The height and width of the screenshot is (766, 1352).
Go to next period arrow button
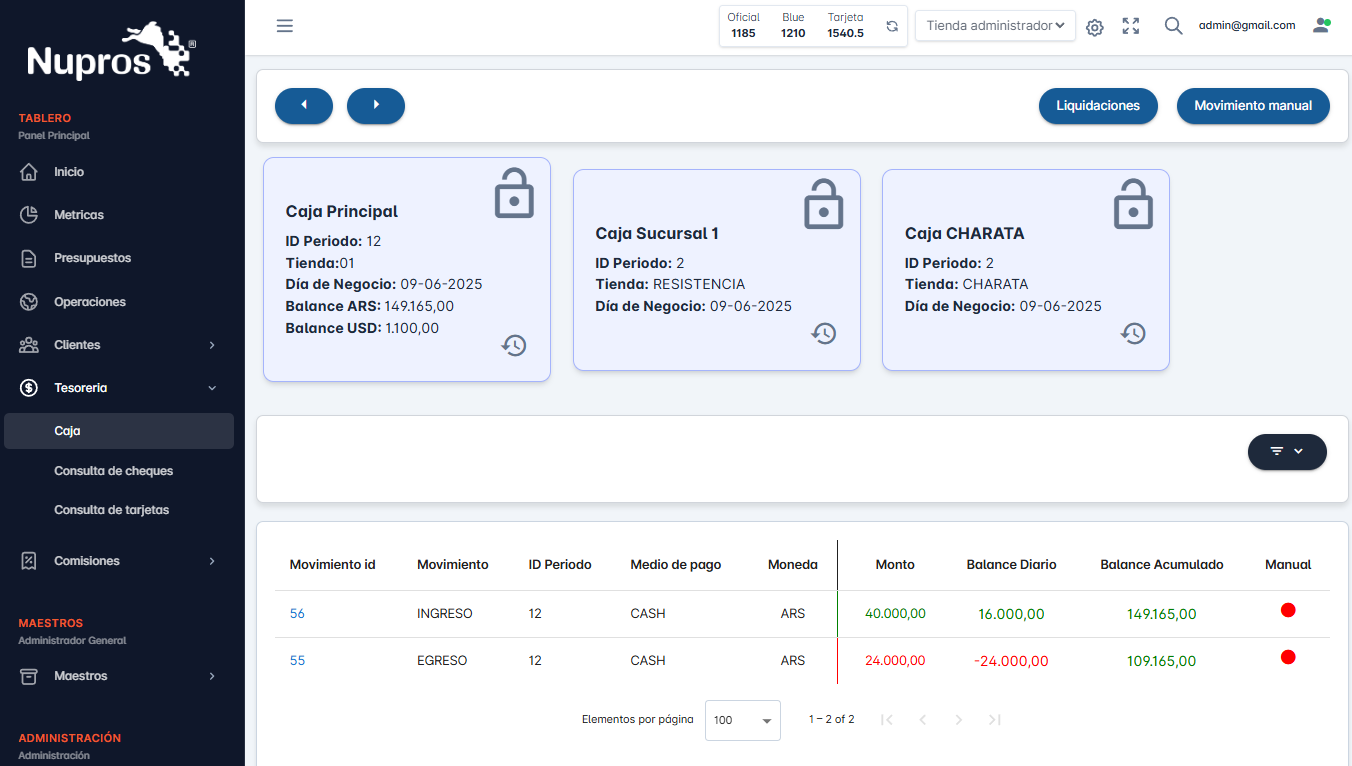click(x=376, y=105)
